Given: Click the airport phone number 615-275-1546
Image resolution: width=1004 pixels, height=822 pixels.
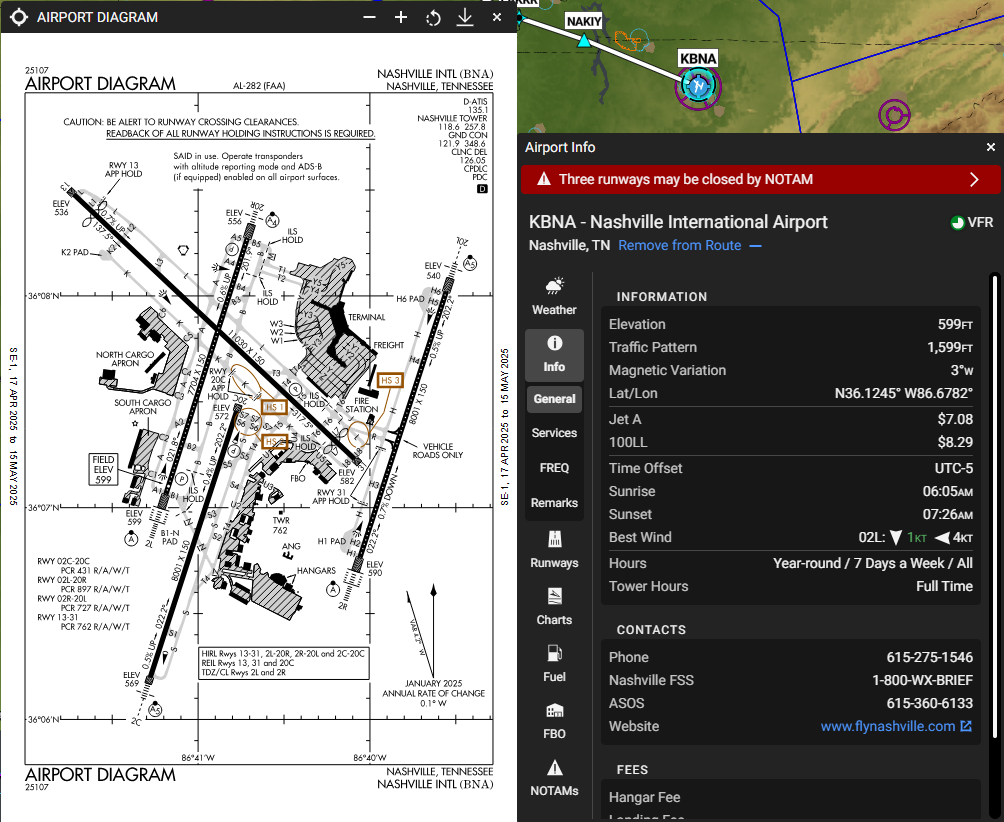Looking at the screenshot, I should pyautogui.click(x=930, y=657).
